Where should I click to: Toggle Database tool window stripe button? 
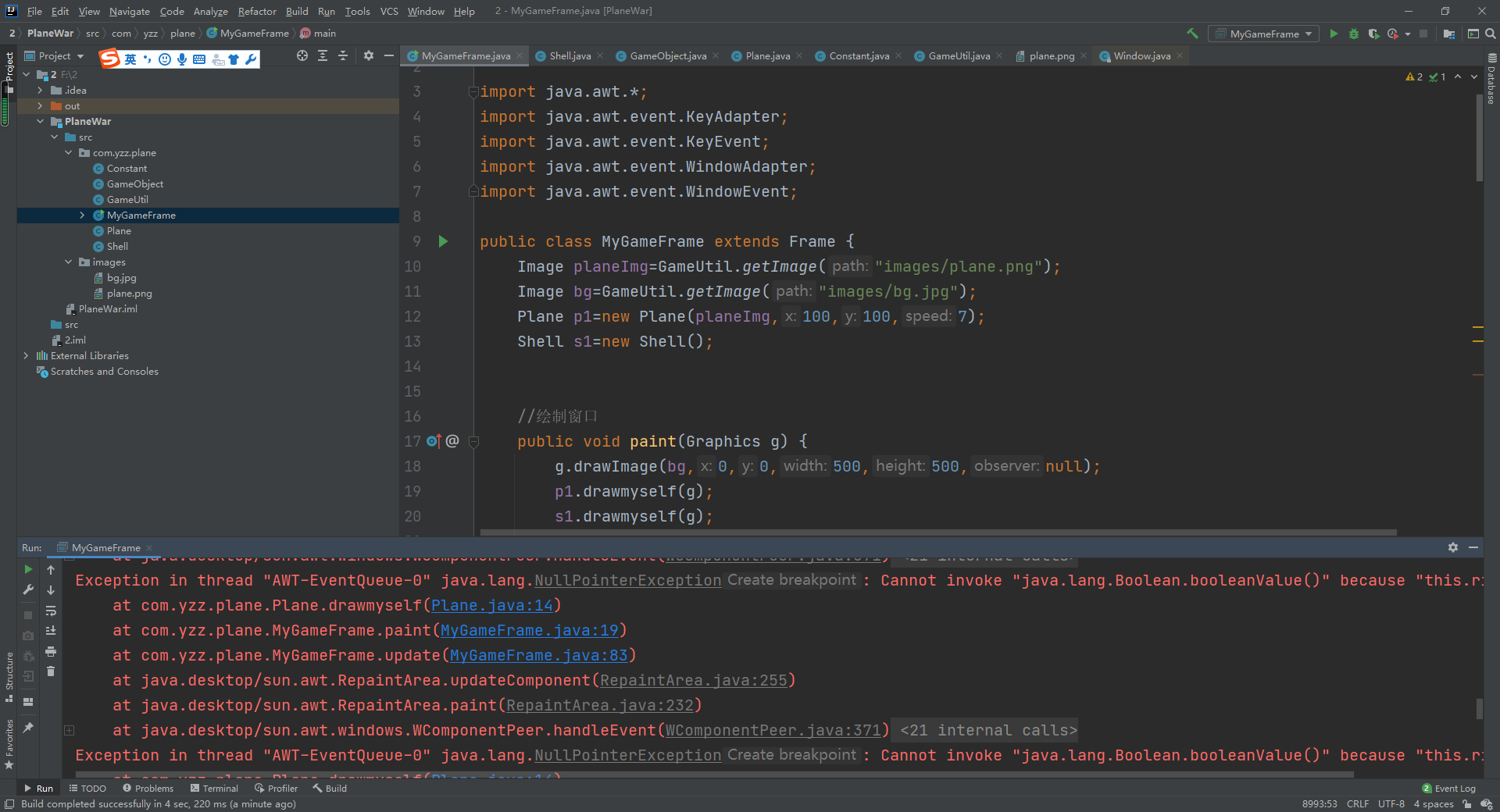click(x=1491, y=78)
